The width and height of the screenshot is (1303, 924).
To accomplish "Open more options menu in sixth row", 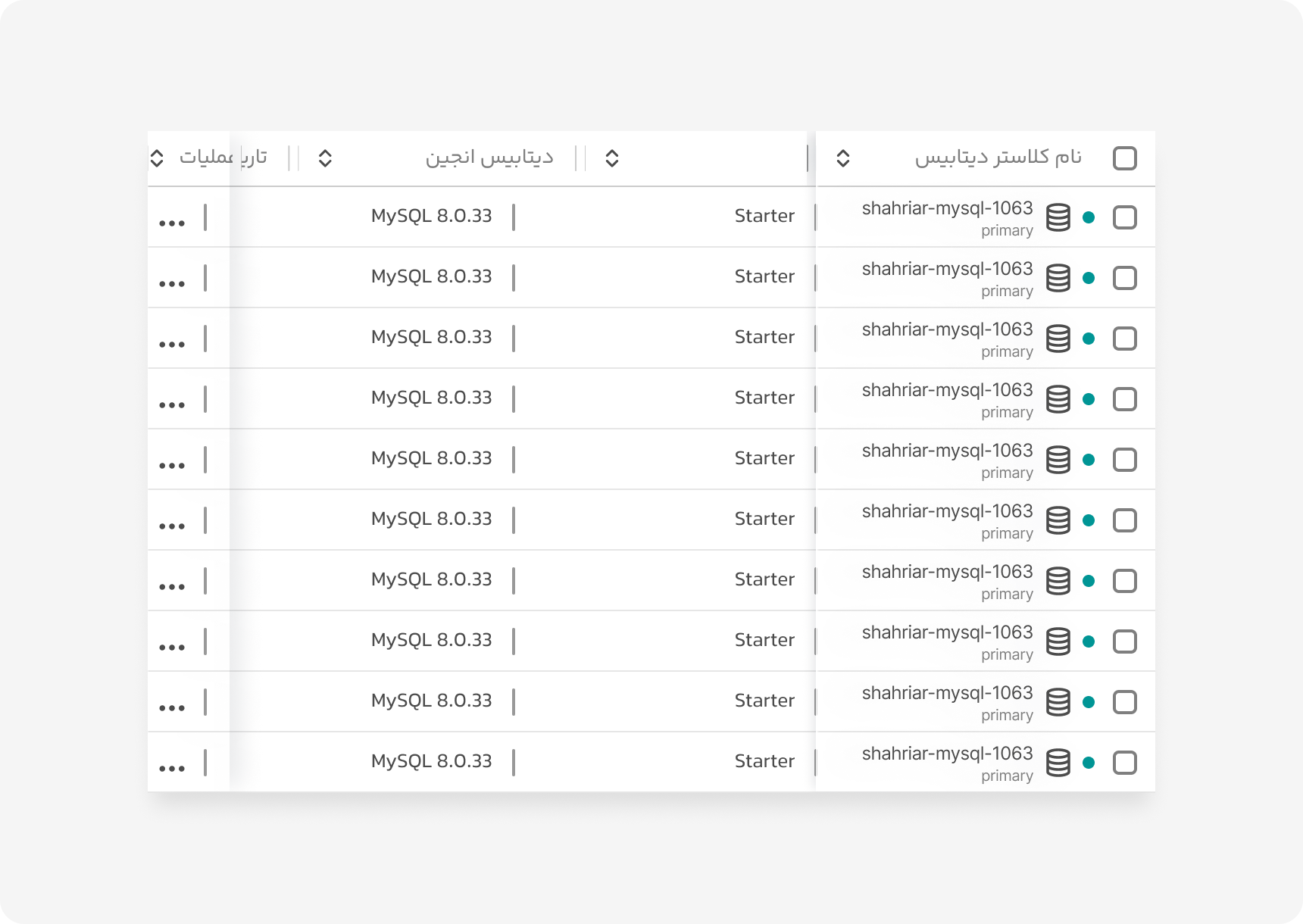I will (x=172, y=526).
